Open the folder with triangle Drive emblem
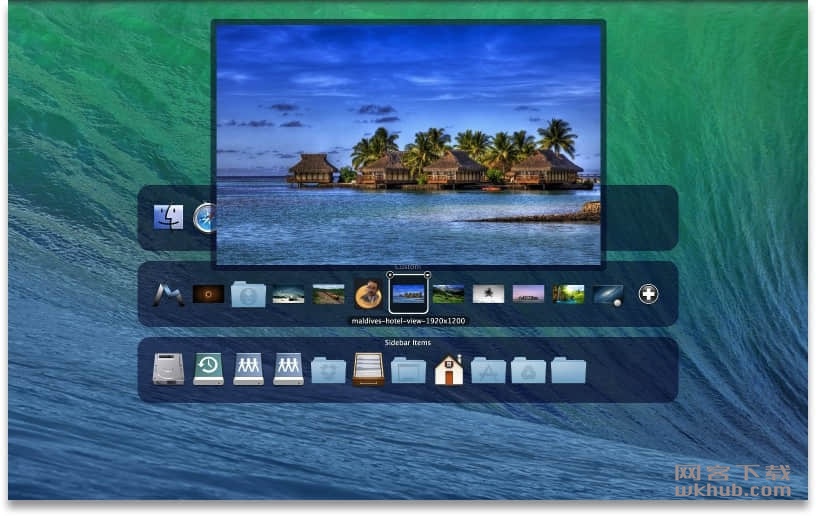Viewport: 816px width, 516px height. pos(528,370)
